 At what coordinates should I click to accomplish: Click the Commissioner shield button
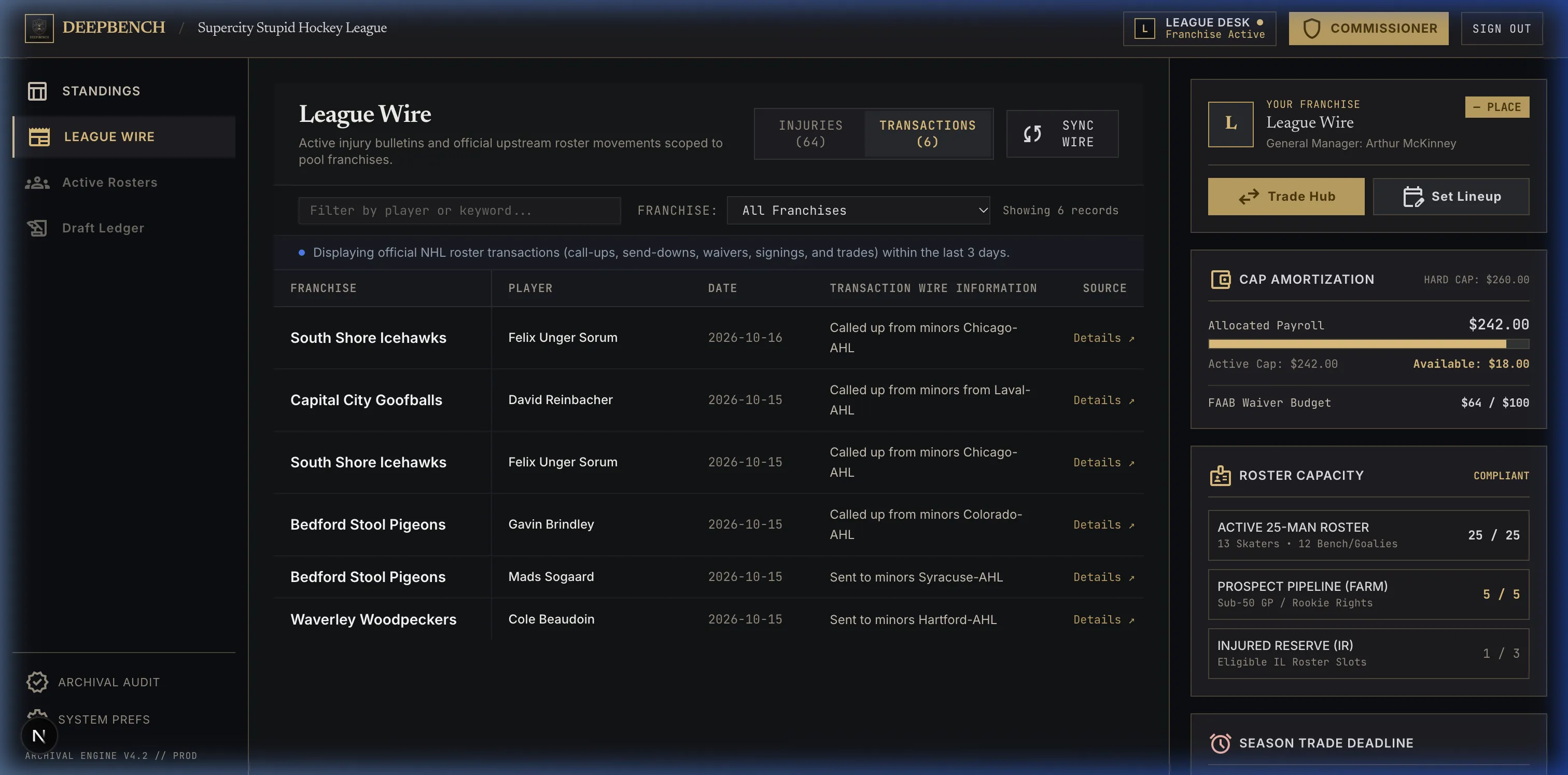pos(1368,29)
